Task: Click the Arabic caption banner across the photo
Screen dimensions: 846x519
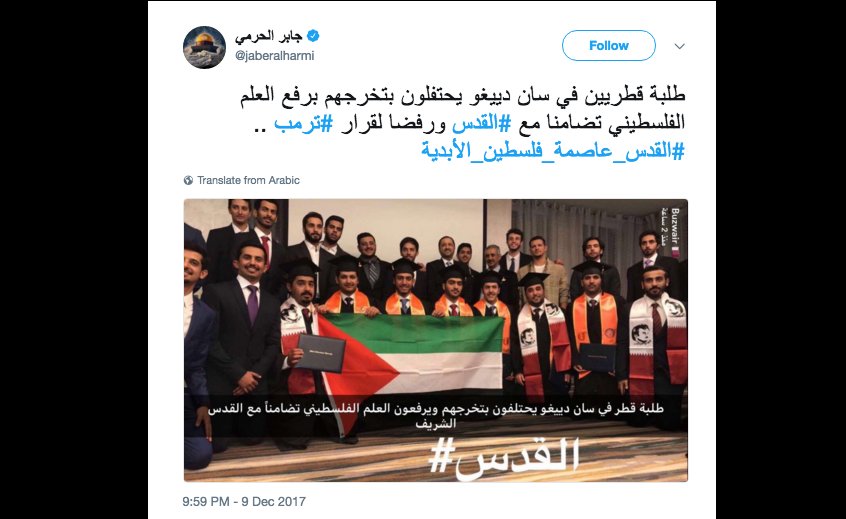Action: pyautogui.click(x=435, y=416)
